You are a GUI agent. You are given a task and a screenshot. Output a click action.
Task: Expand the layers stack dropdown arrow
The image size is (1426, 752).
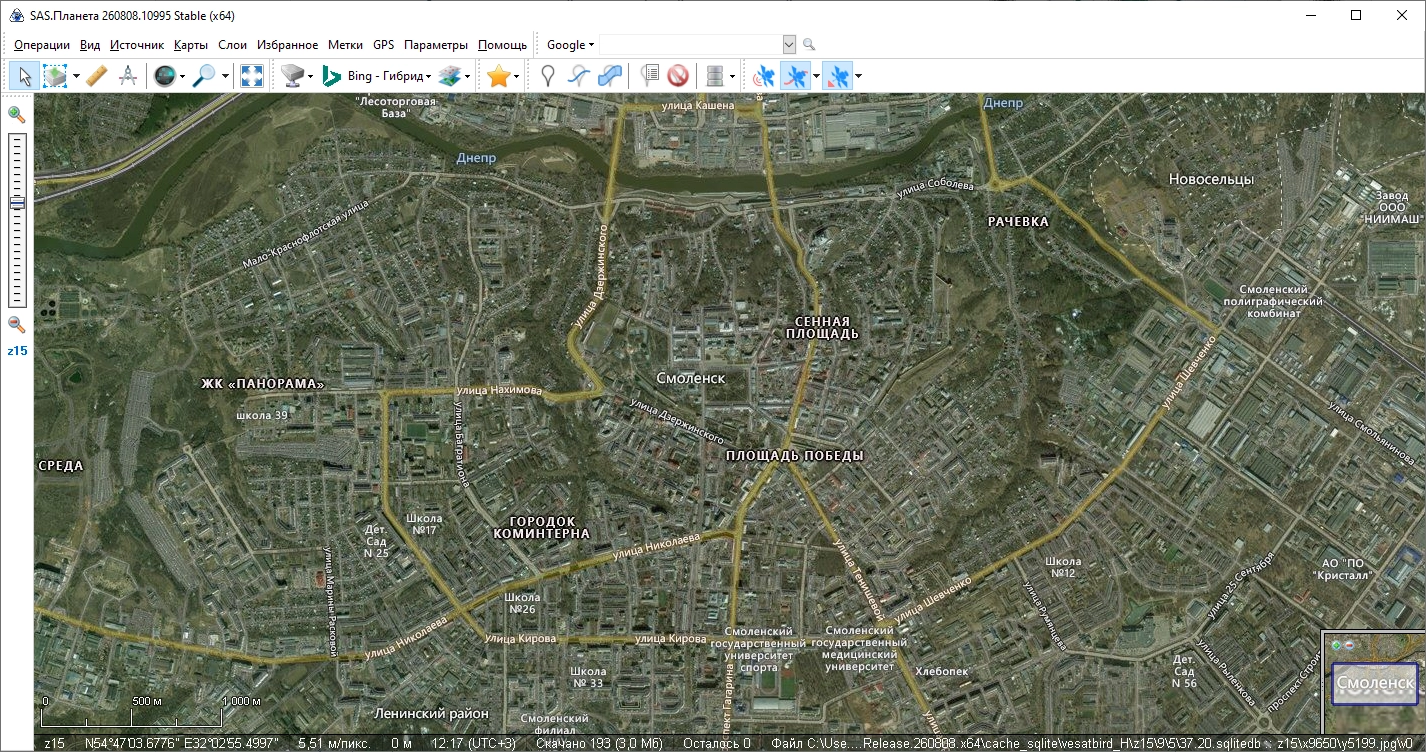click(x=468, y=76)
